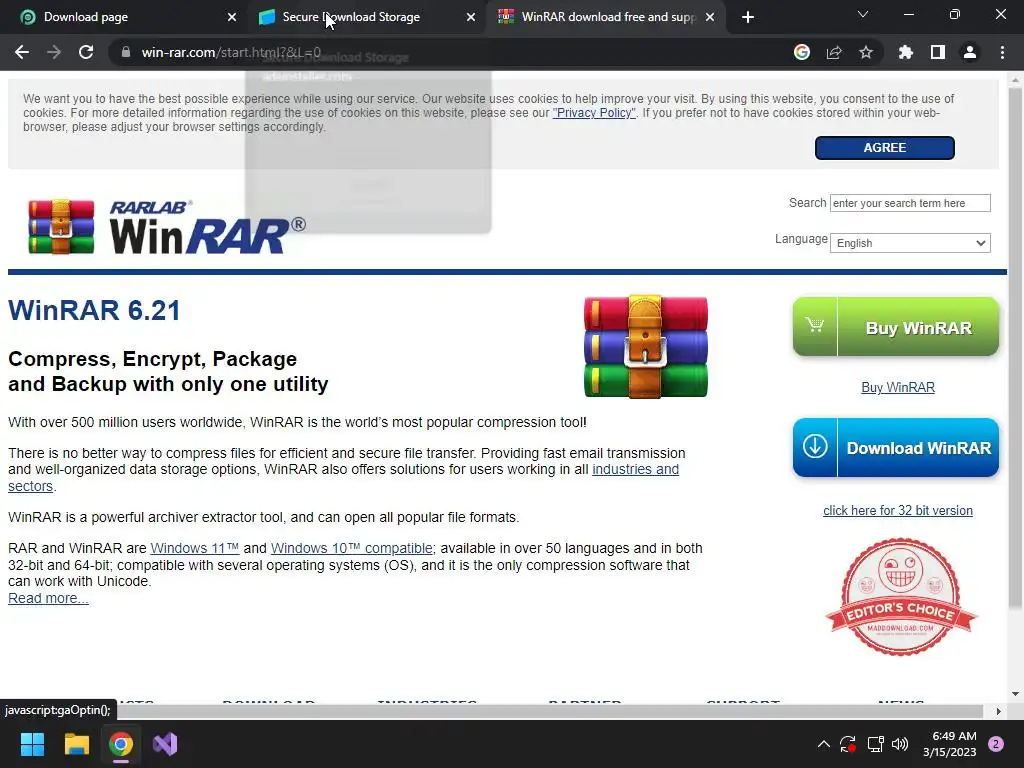Open the notification badge showing 2

pyautogui.click(x=996, y=744)
